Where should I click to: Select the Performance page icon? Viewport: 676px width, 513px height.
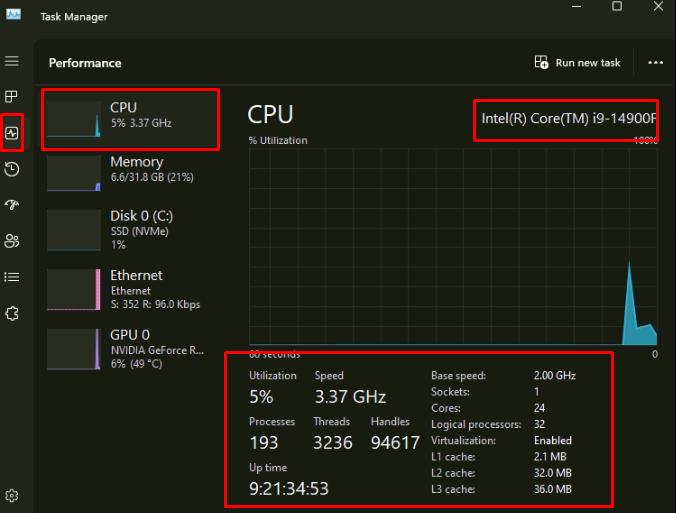(x=12, y=133)
